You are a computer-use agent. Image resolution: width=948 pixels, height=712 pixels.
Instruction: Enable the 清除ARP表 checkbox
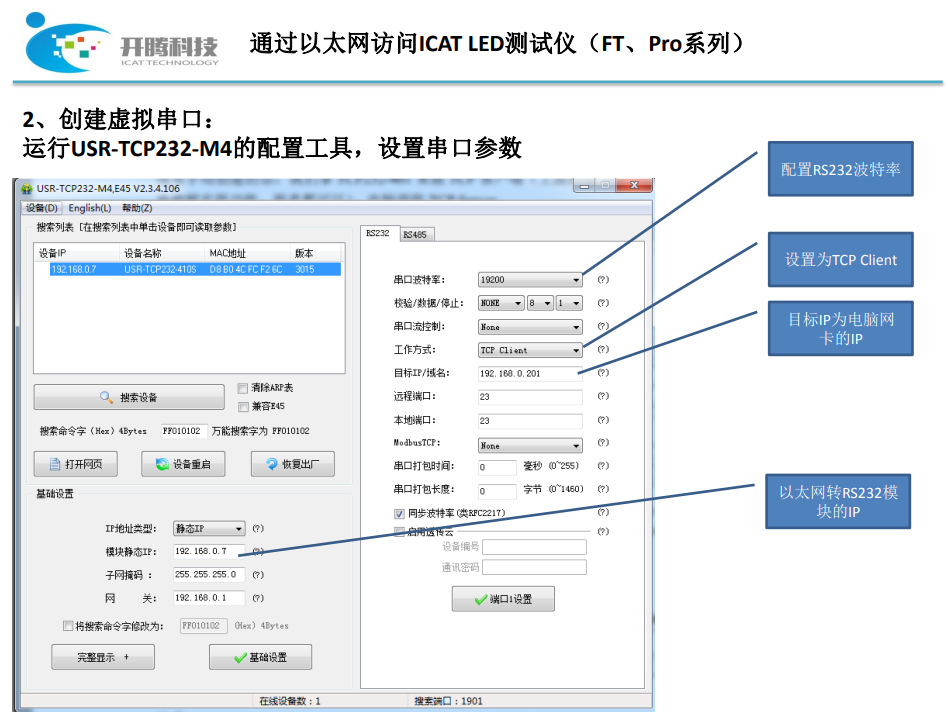(x=241, y=387)
